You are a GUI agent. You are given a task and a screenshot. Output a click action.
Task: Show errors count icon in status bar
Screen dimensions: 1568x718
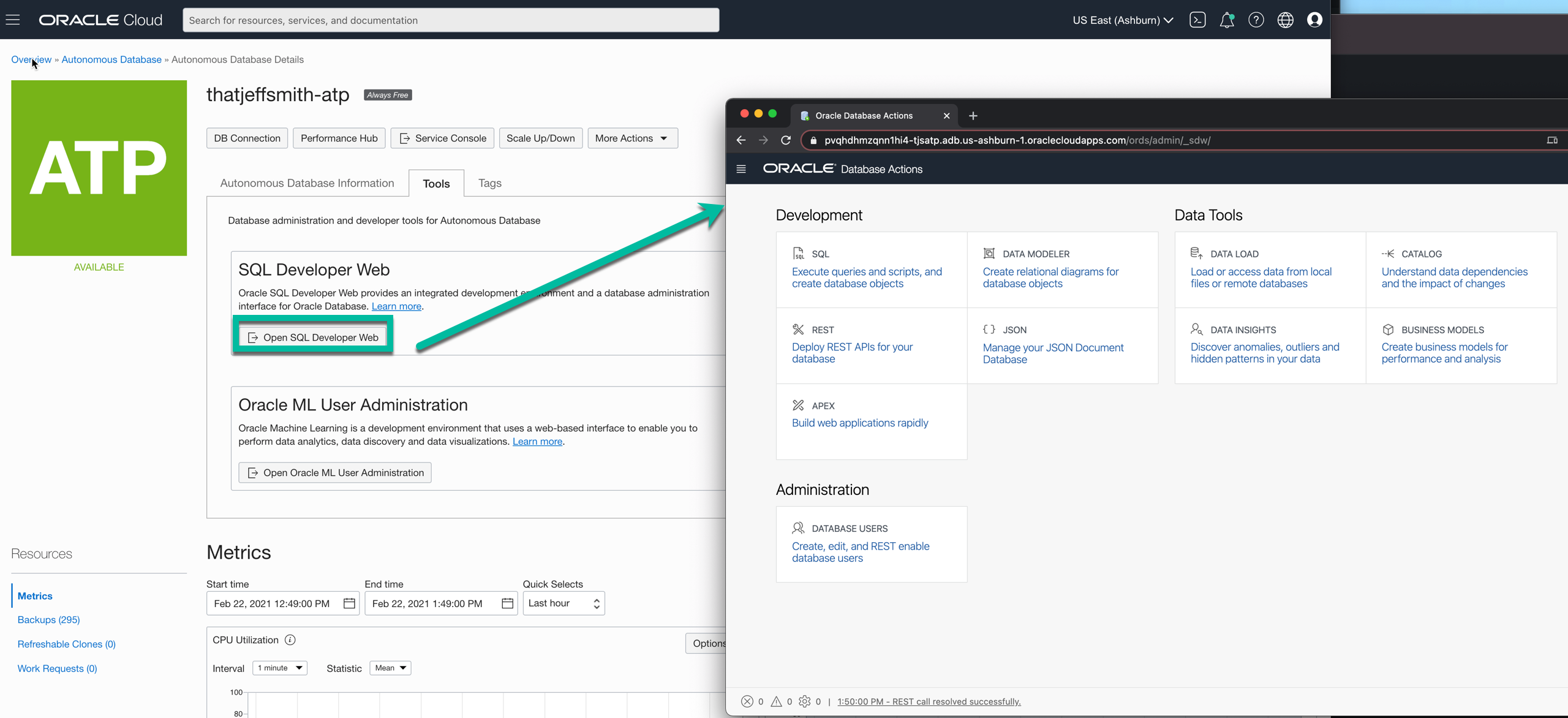coord(747,701)
